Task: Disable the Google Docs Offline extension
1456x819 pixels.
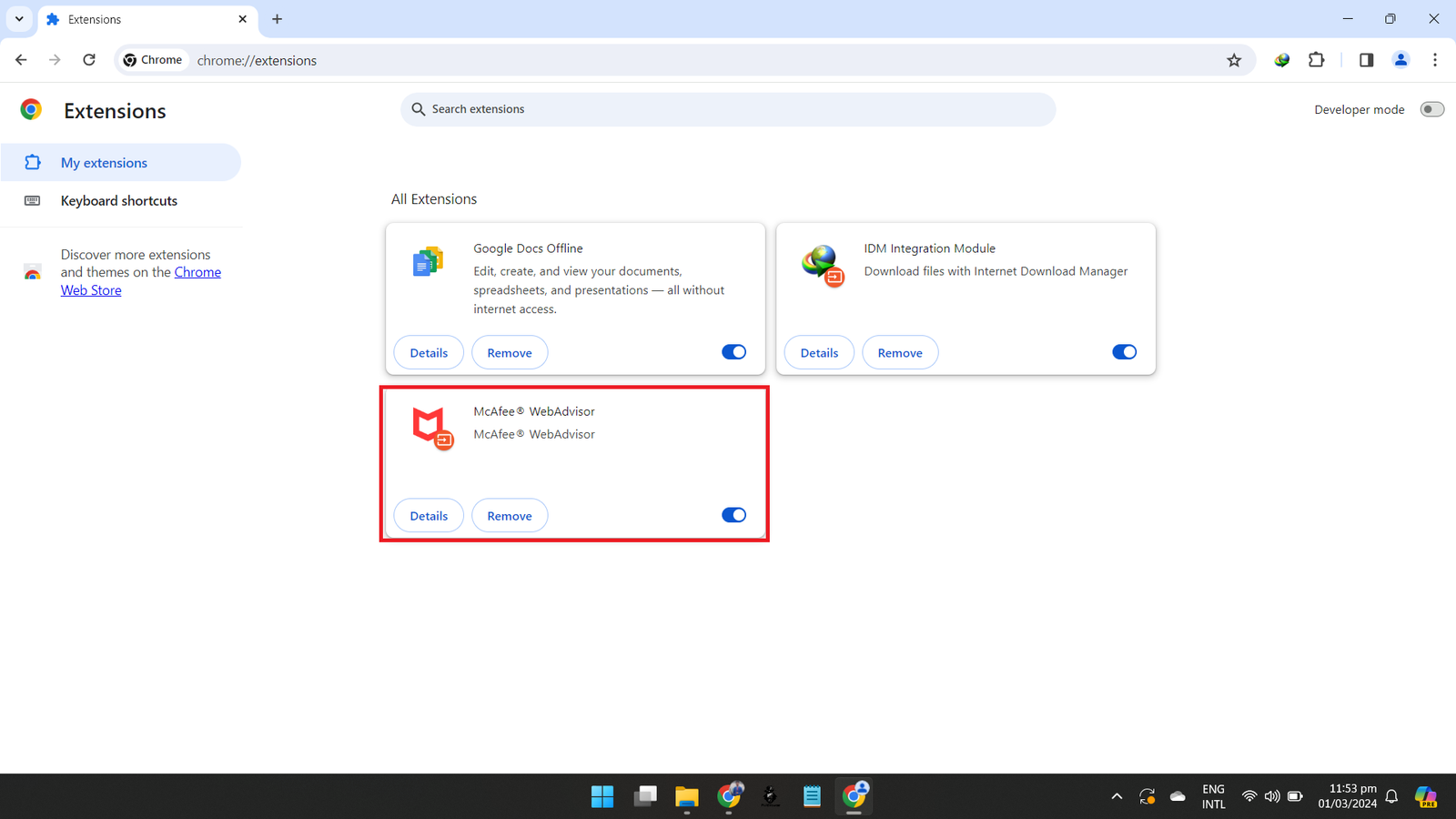Action: (x=733, y=352)
